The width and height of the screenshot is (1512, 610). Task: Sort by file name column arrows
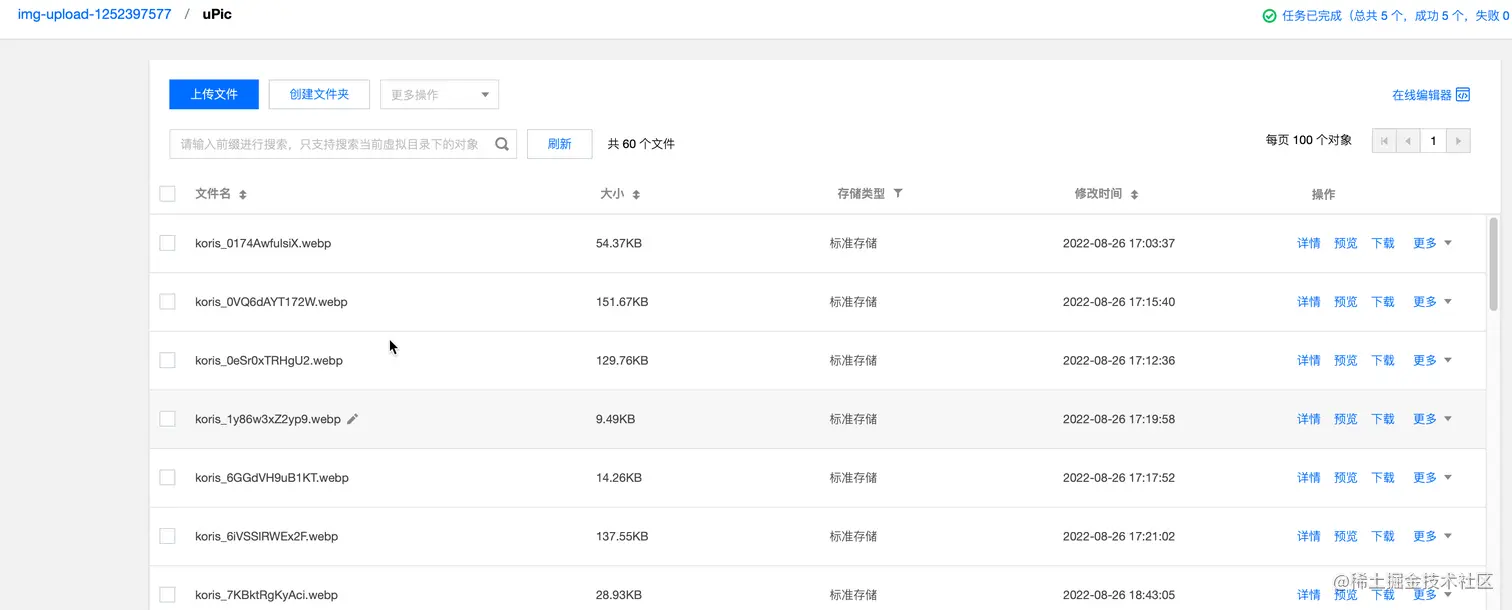point(243,194)
